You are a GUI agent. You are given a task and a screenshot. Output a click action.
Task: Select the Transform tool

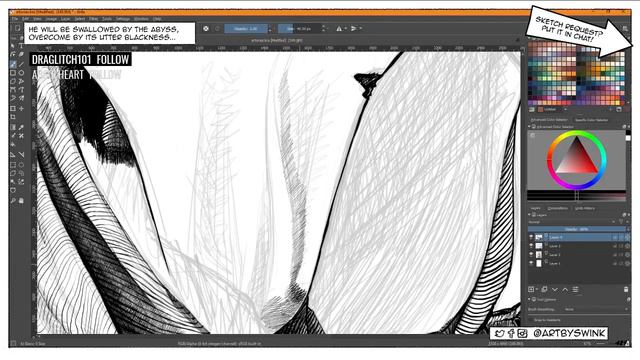[13, 109]
